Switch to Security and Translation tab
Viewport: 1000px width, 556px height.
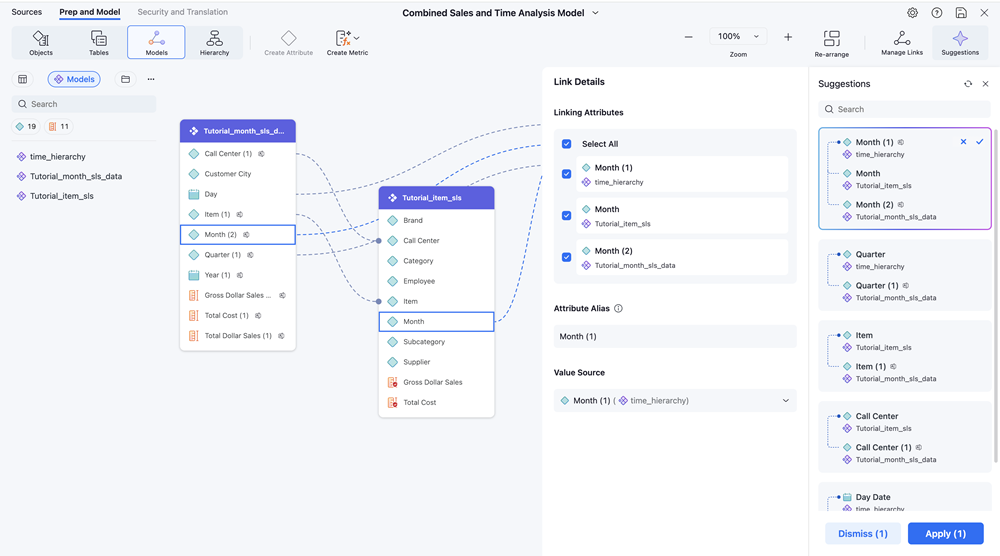point(182,12)
